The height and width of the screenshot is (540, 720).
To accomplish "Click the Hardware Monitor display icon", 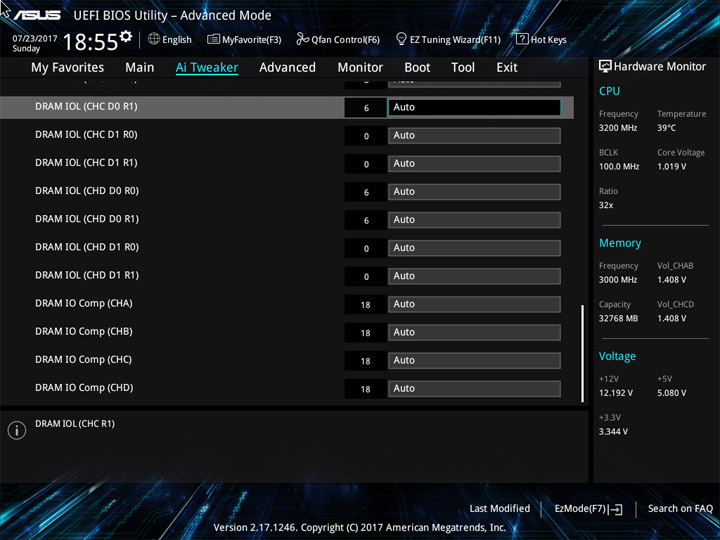I will (x=605, y=66).
